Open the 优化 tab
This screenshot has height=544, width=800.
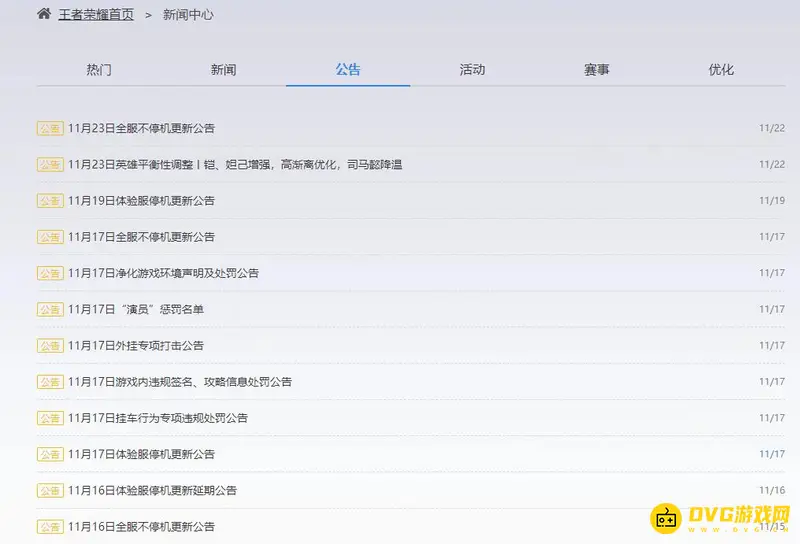(721, 69)
